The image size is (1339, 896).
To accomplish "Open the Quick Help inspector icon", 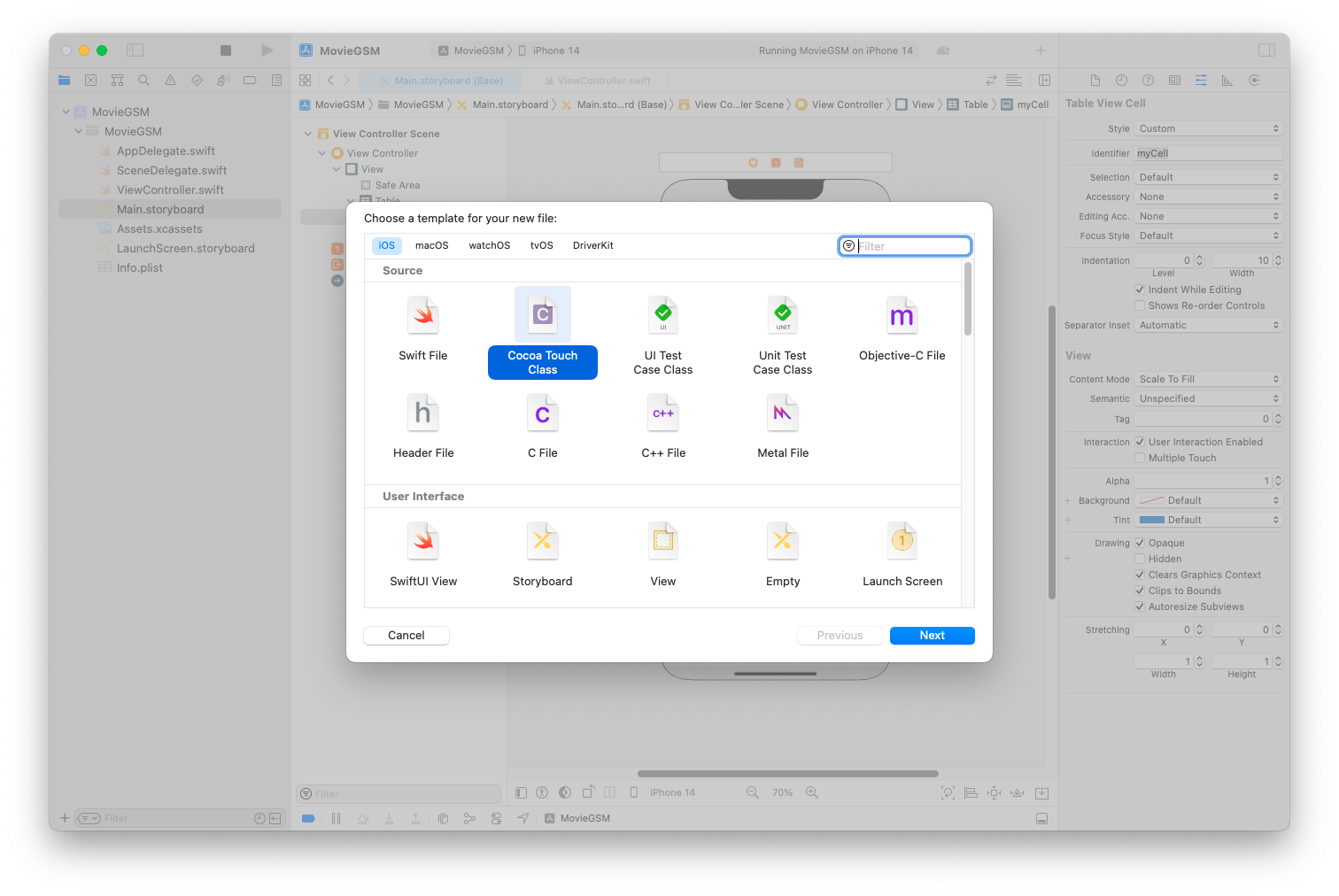I will [1148, 81].
